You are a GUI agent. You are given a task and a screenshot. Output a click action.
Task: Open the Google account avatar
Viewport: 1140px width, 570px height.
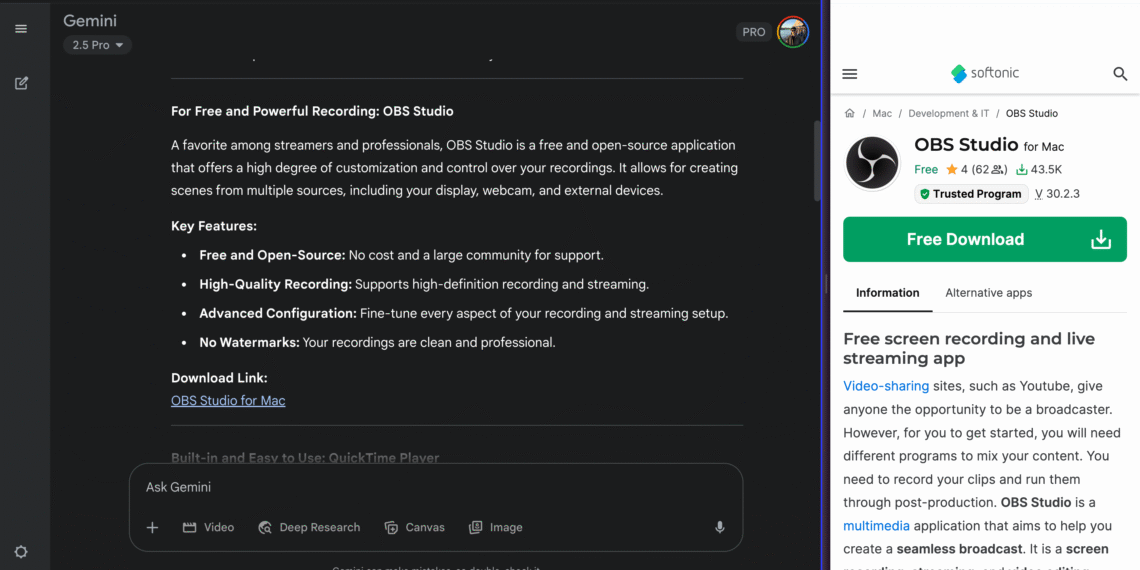point(792,32)
